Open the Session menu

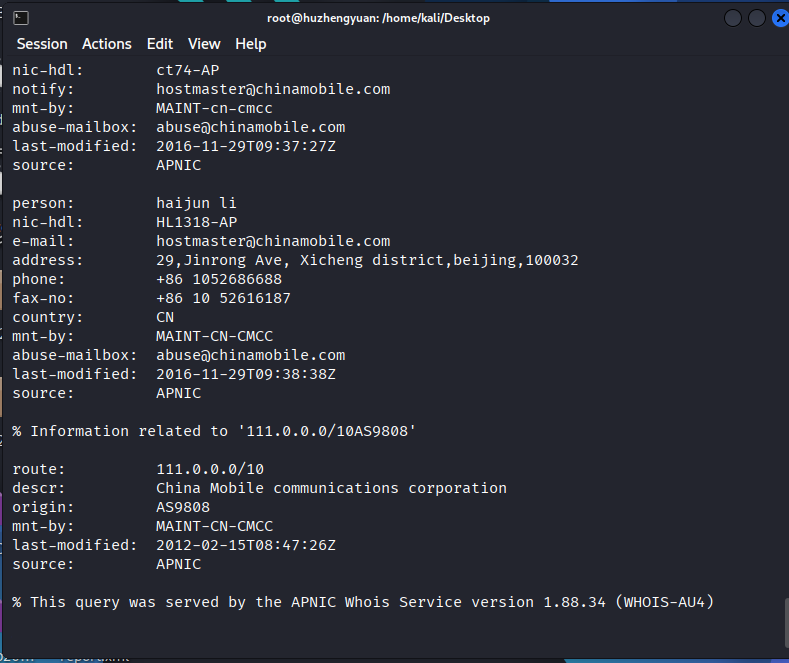click(42, 44)
